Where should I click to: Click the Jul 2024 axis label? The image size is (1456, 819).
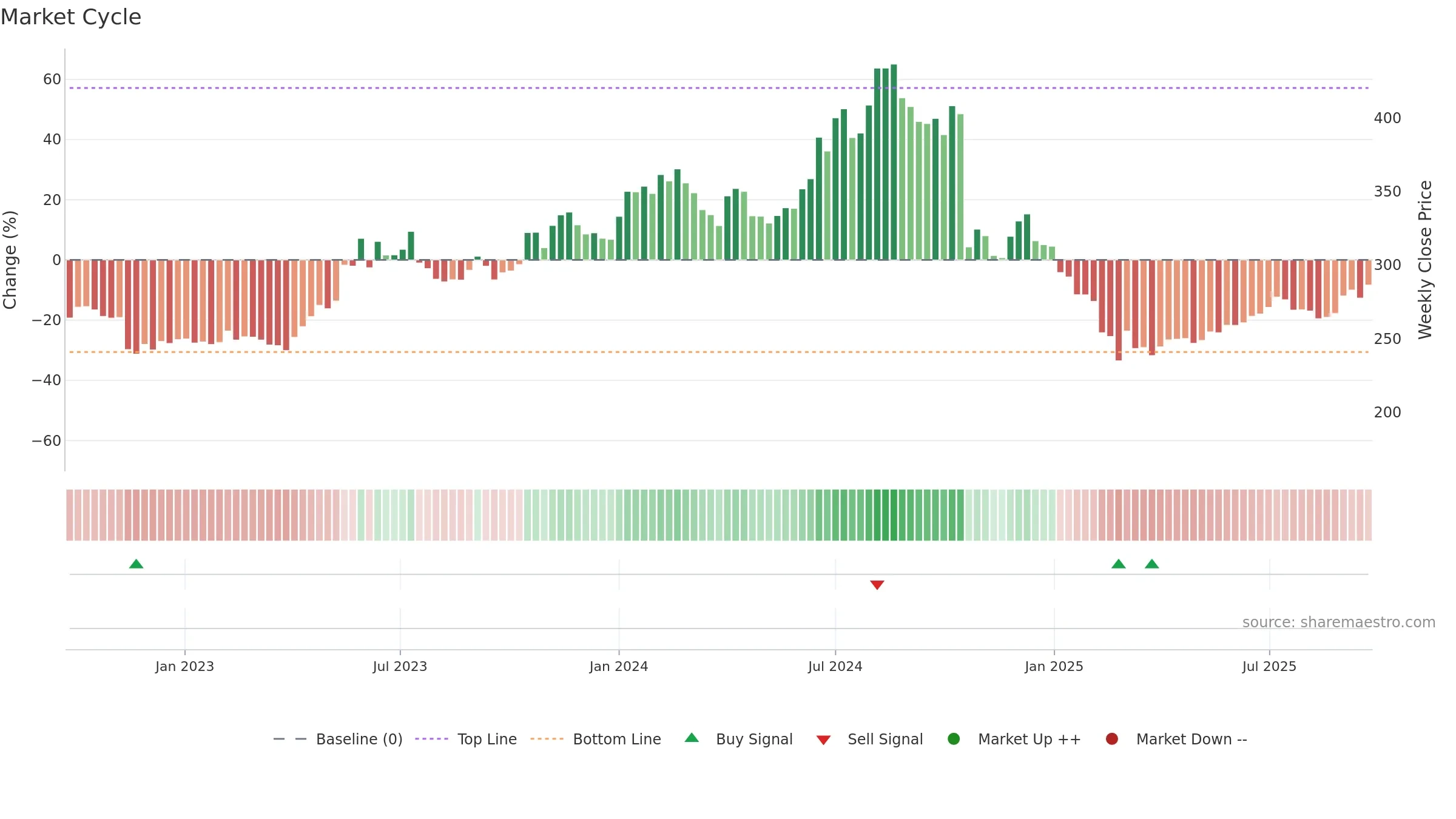(x=835, y=666)
